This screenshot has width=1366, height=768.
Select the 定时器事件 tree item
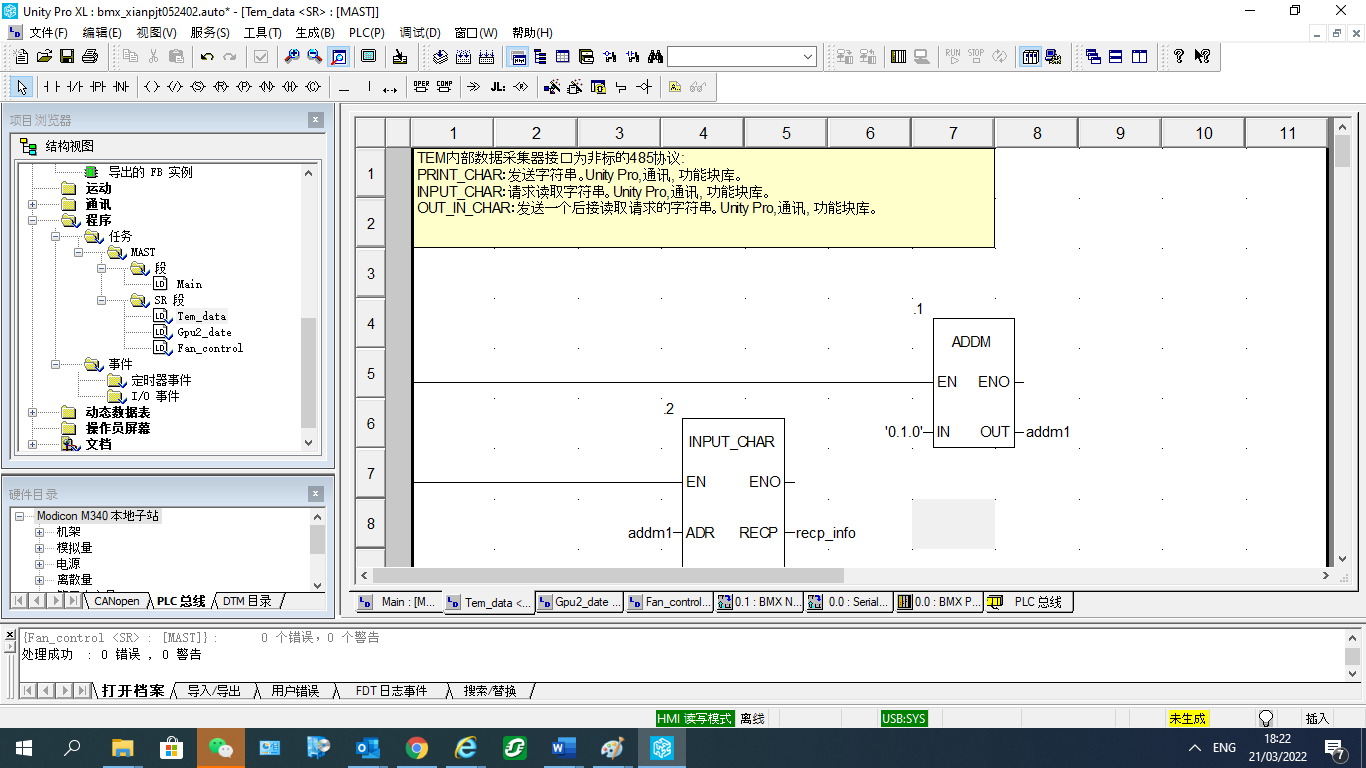[x=161, y=380]
